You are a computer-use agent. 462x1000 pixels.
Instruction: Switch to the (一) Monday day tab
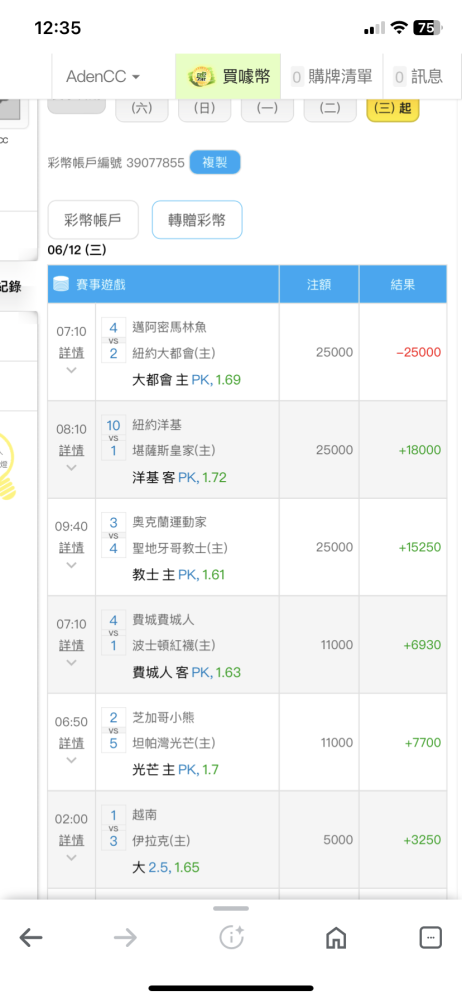point(267,108)
